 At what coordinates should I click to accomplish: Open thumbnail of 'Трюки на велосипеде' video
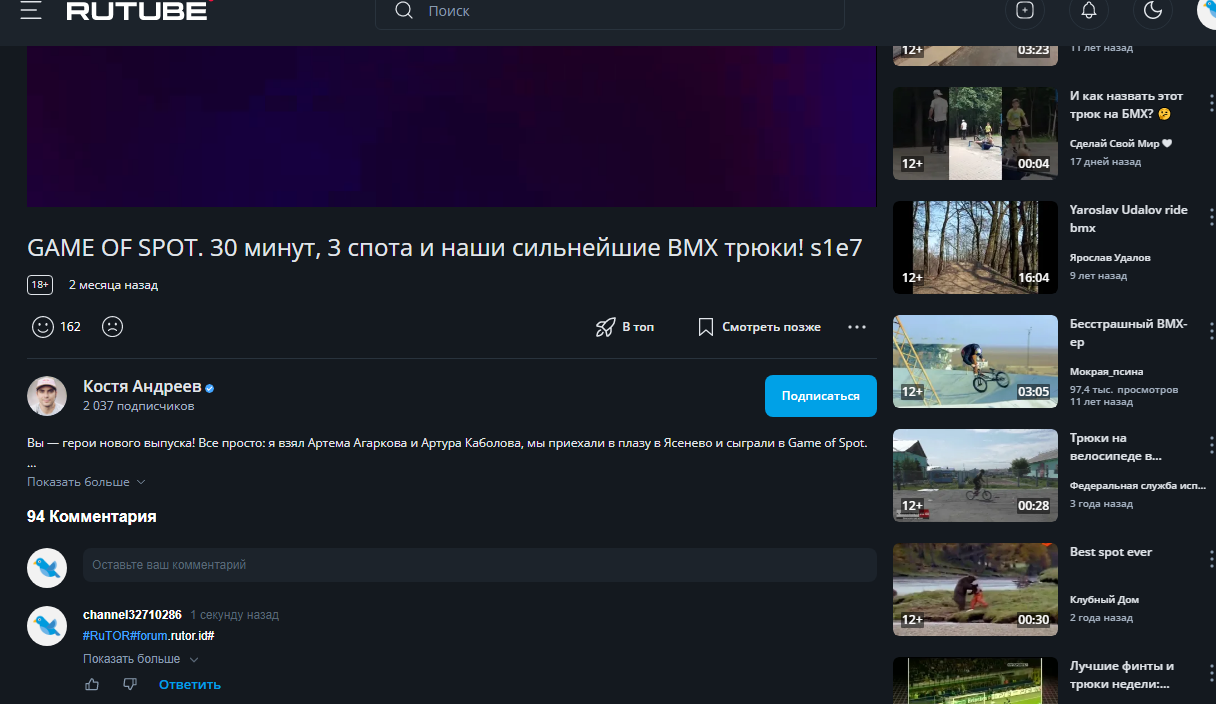click(975, 475)
